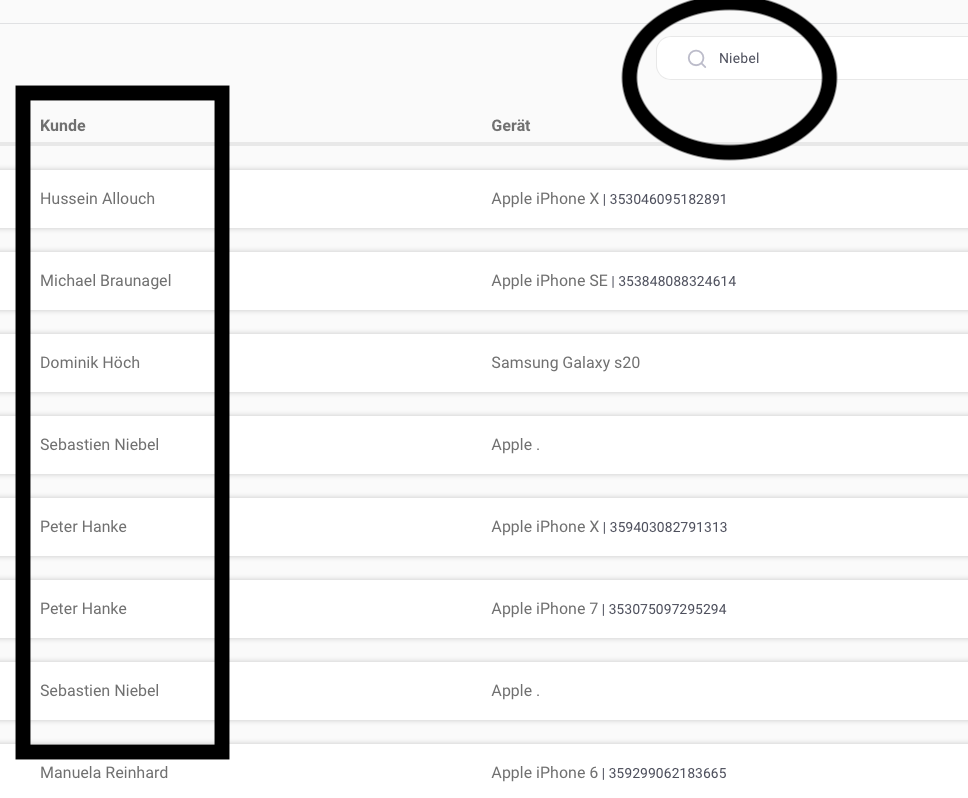Select Peter Hanke in the iPhone 7 row
968x798 pixels.
coord(83,609)
